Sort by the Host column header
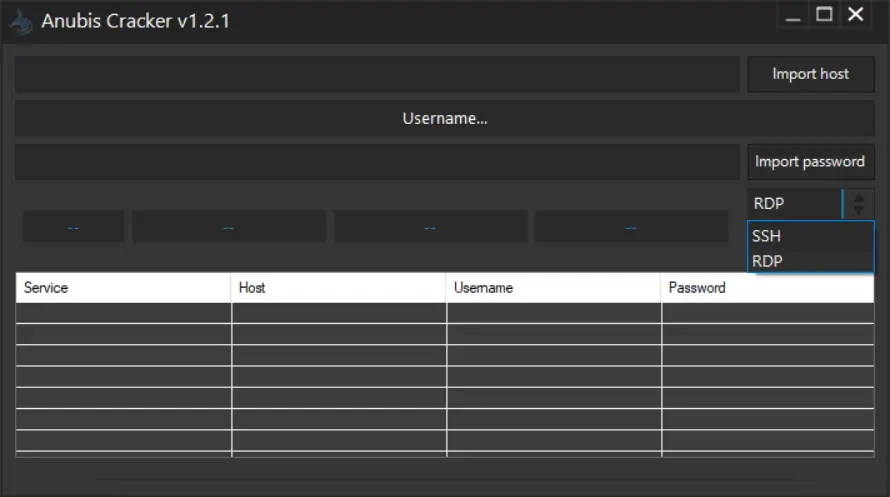 pos(338,288)
